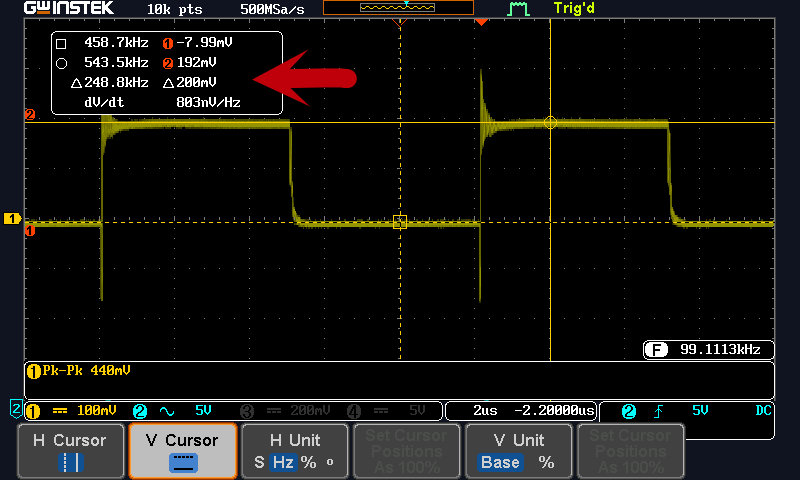Click the F frequency counter icon

656,349
